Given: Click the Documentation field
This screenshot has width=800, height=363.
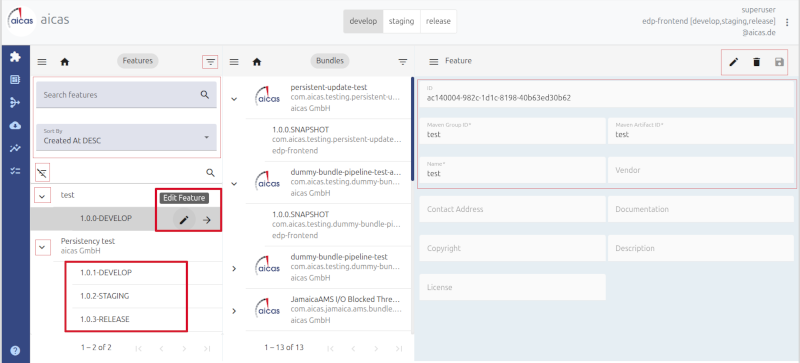Looking at the screenshot, I should [x=701, y=209].
